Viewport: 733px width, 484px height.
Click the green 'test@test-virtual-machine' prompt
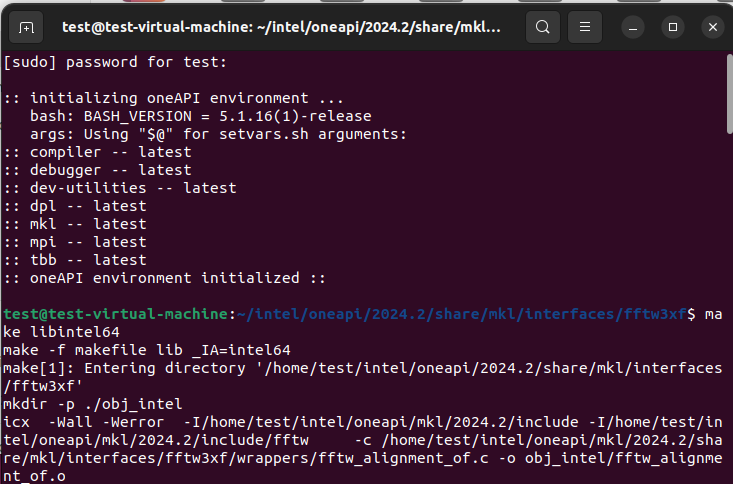coord(115,314)
